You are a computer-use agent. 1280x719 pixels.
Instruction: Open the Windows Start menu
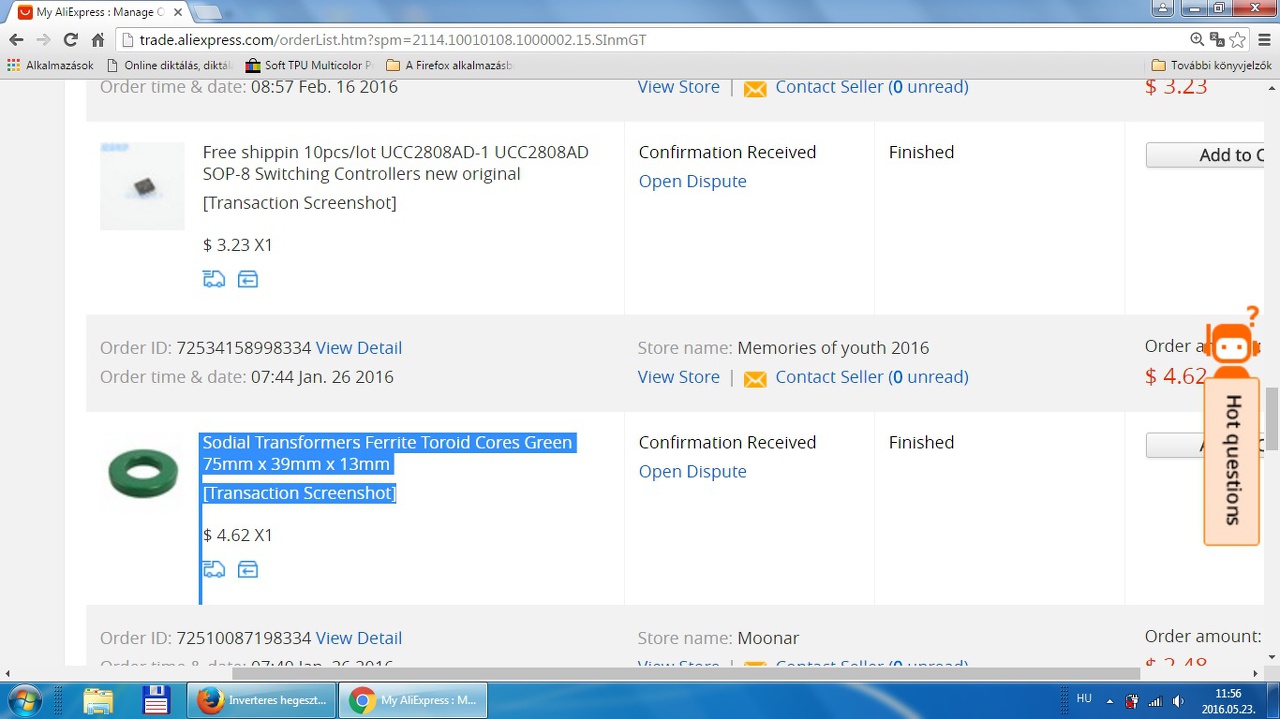click(24, 700)
